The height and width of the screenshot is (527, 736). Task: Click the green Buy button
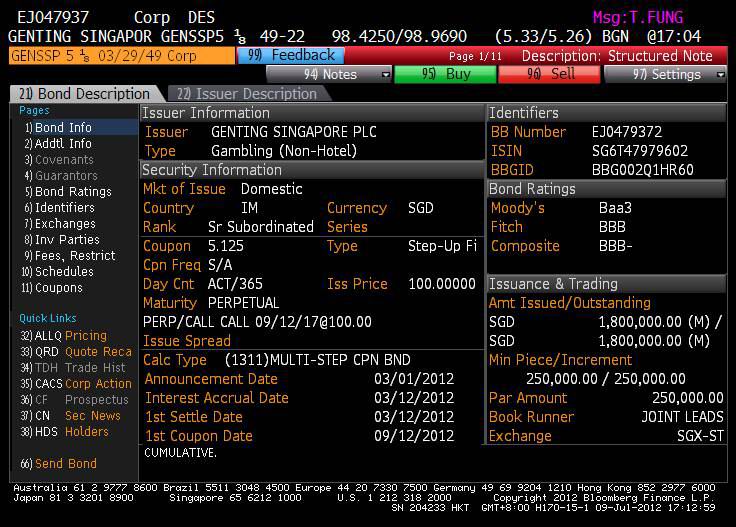(445, 74)
